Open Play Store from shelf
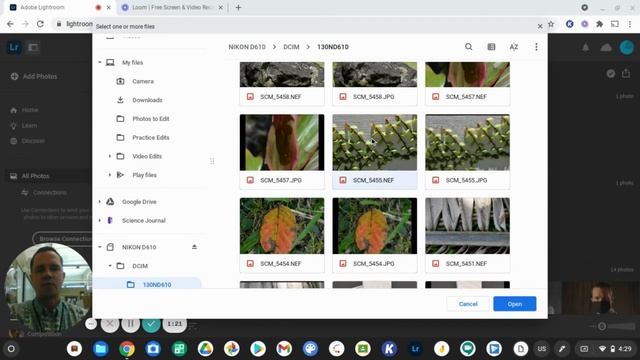The image size is (640, 360). pos(258,349)
